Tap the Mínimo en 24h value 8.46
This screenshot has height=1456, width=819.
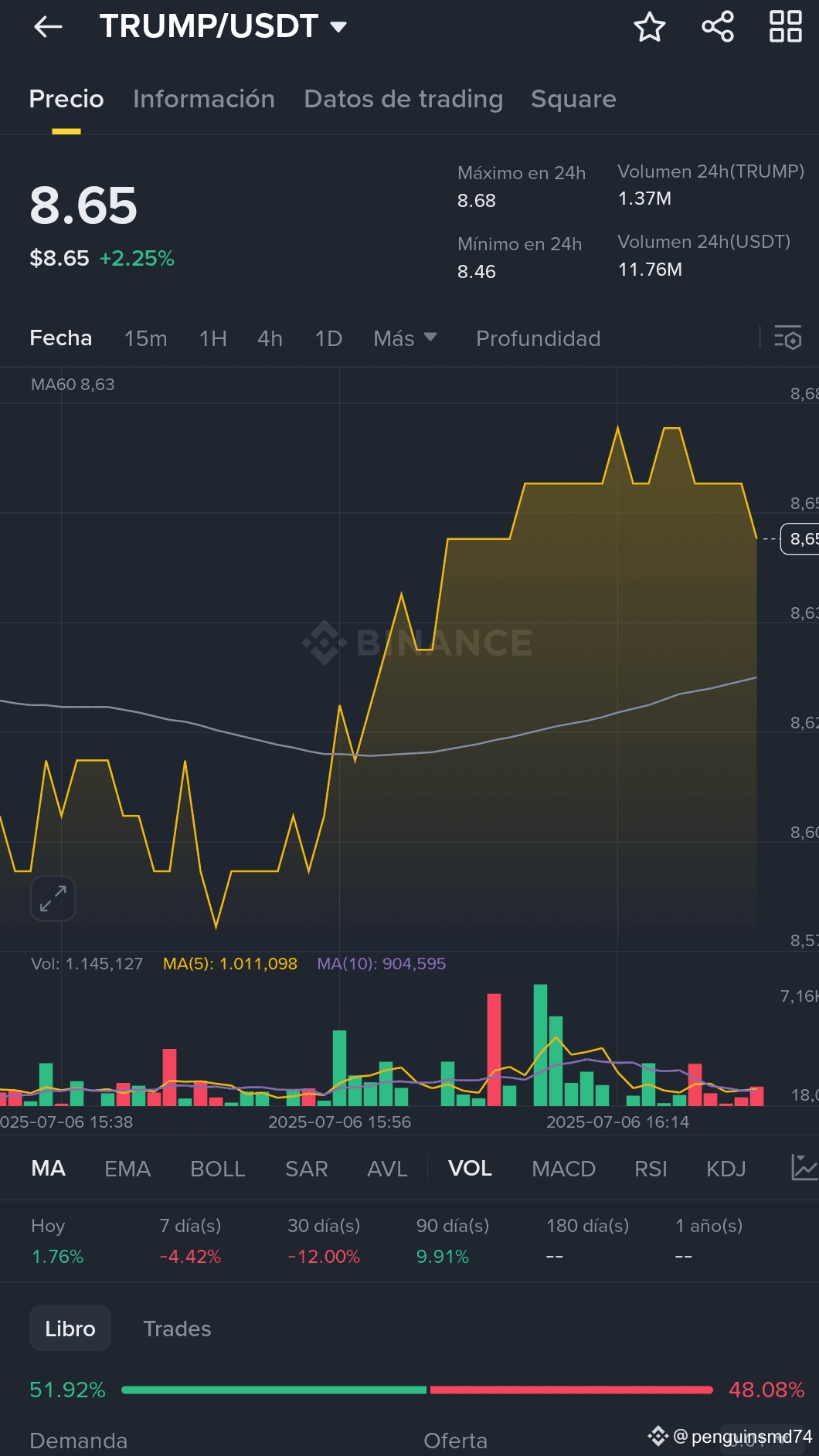[477, 272]
